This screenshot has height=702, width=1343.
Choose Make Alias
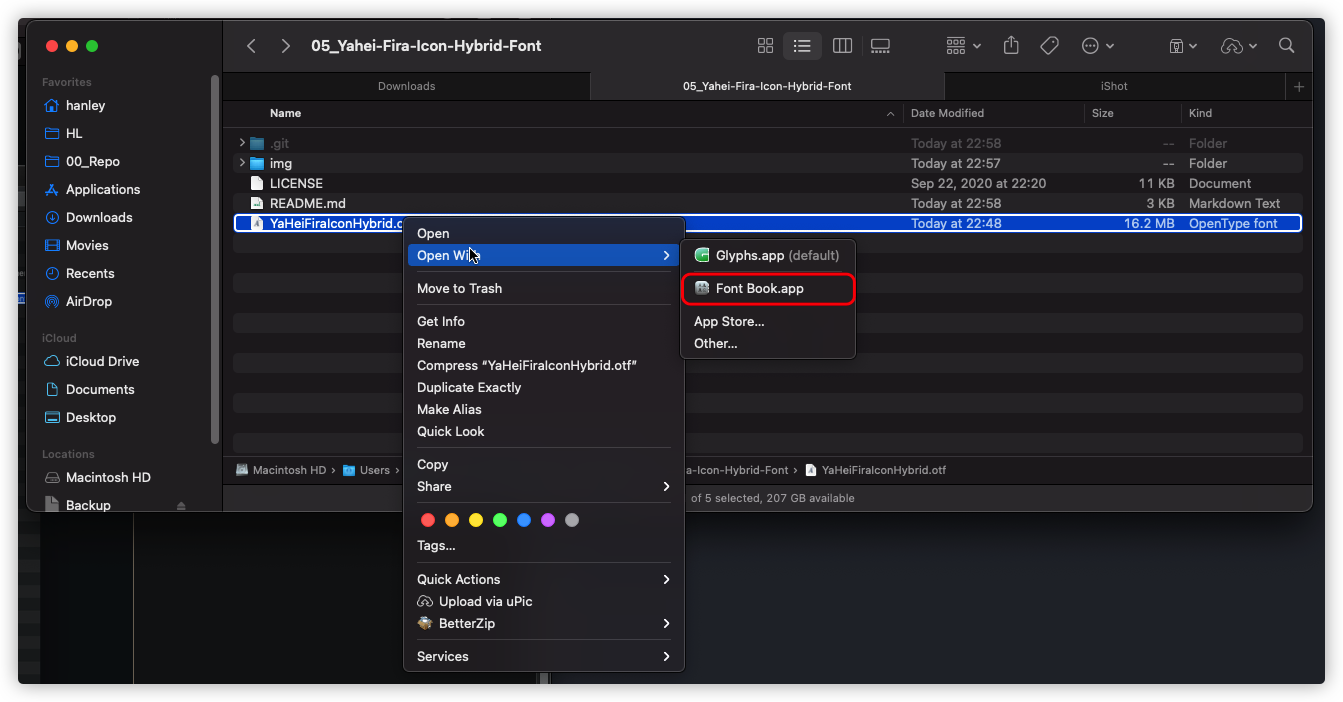544,409
